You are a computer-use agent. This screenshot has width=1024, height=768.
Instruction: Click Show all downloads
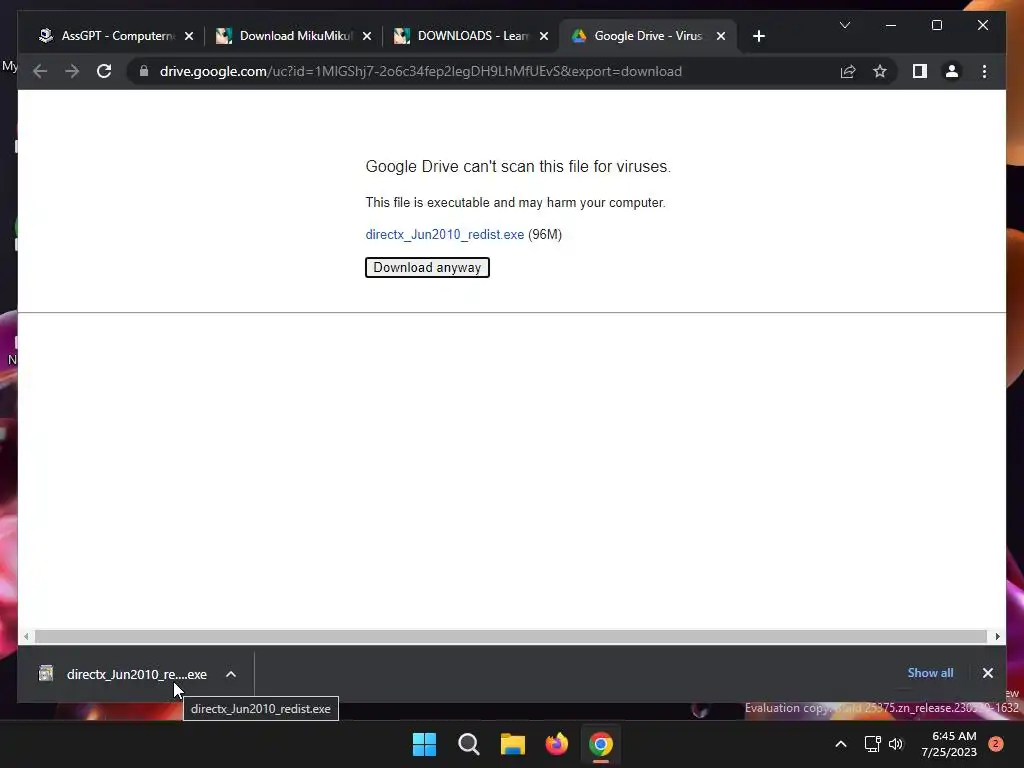pos(930,673)
